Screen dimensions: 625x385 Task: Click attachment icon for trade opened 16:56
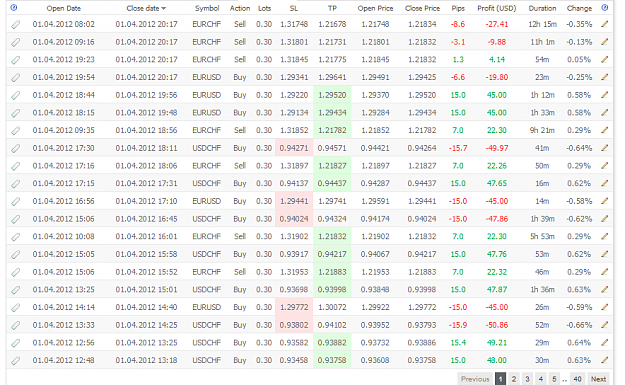click(15, 202)
